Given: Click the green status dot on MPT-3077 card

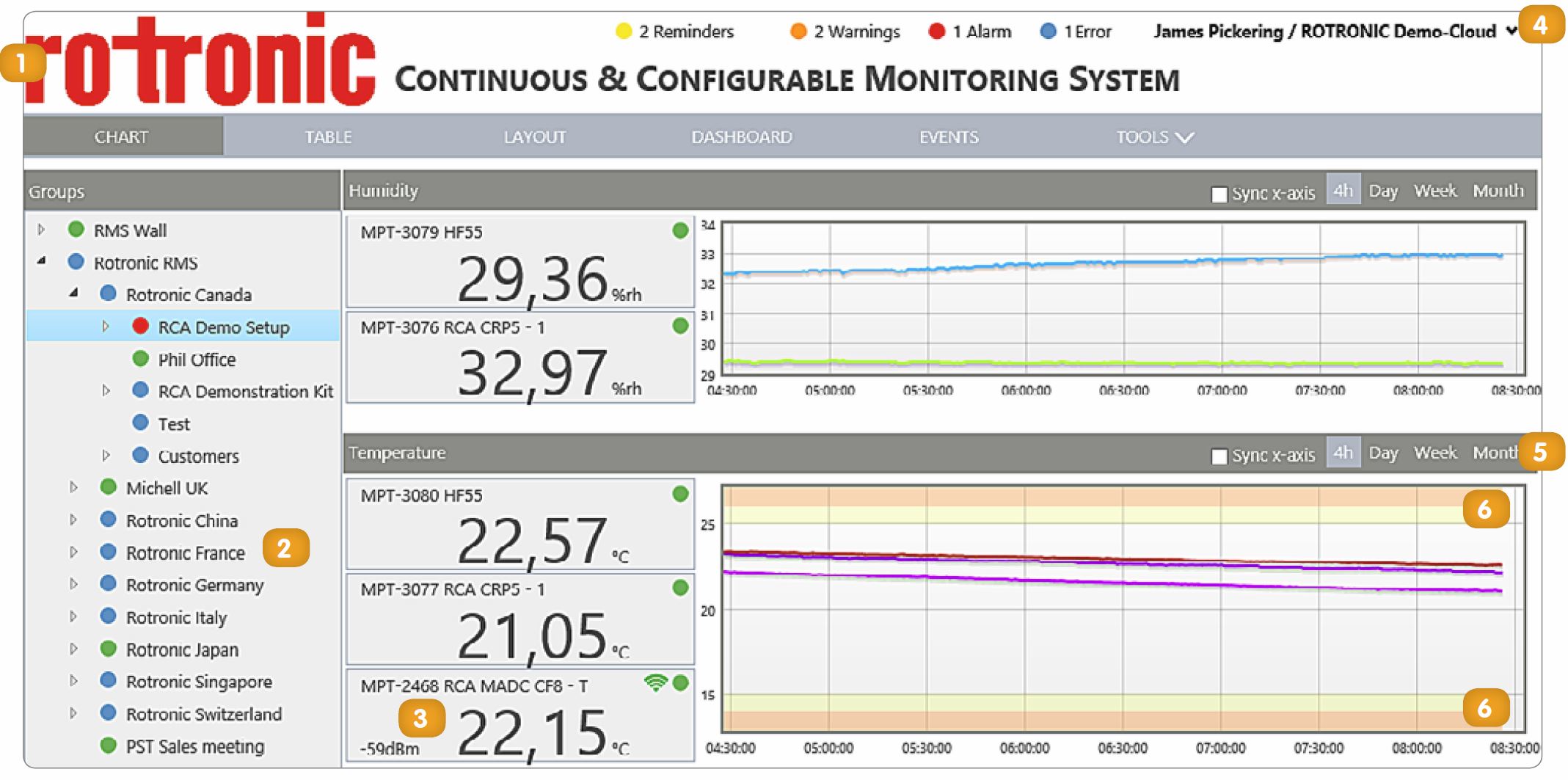Looking at the screenshot, I should [x=680, y=588].
